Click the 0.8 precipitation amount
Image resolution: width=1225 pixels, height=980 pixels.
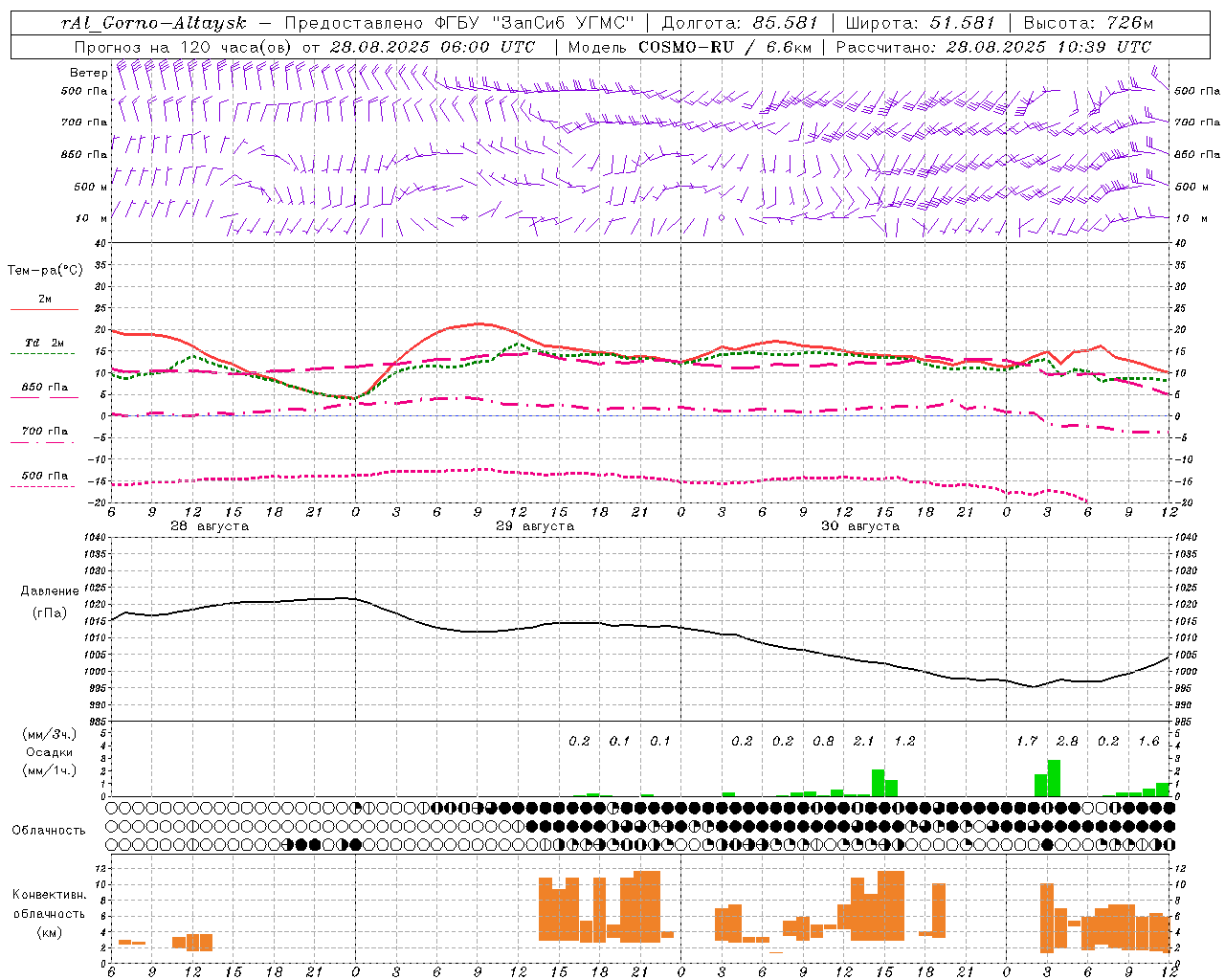(x=823, y=741)
